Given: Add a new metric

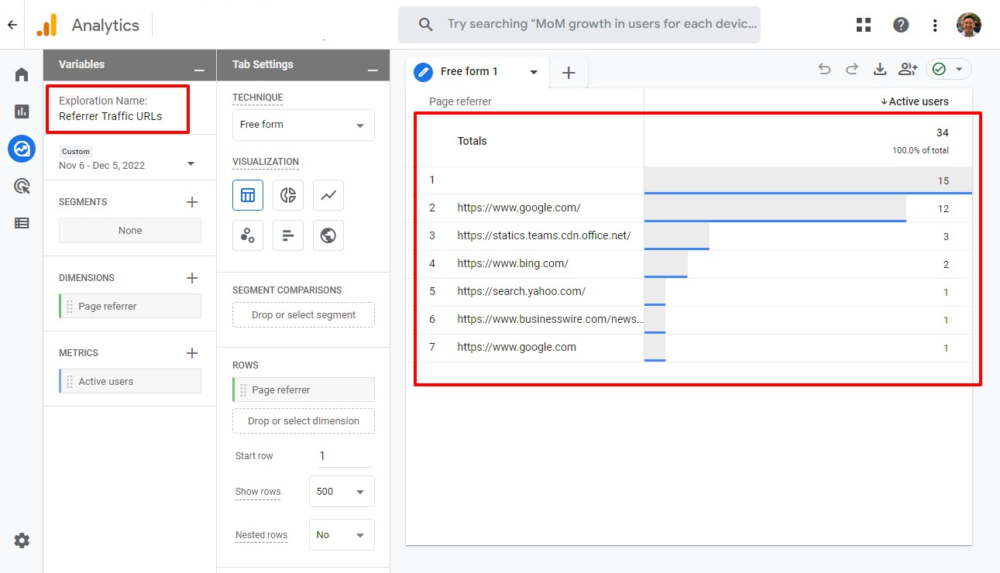Looking at the screenshot, I should [192, 353].
